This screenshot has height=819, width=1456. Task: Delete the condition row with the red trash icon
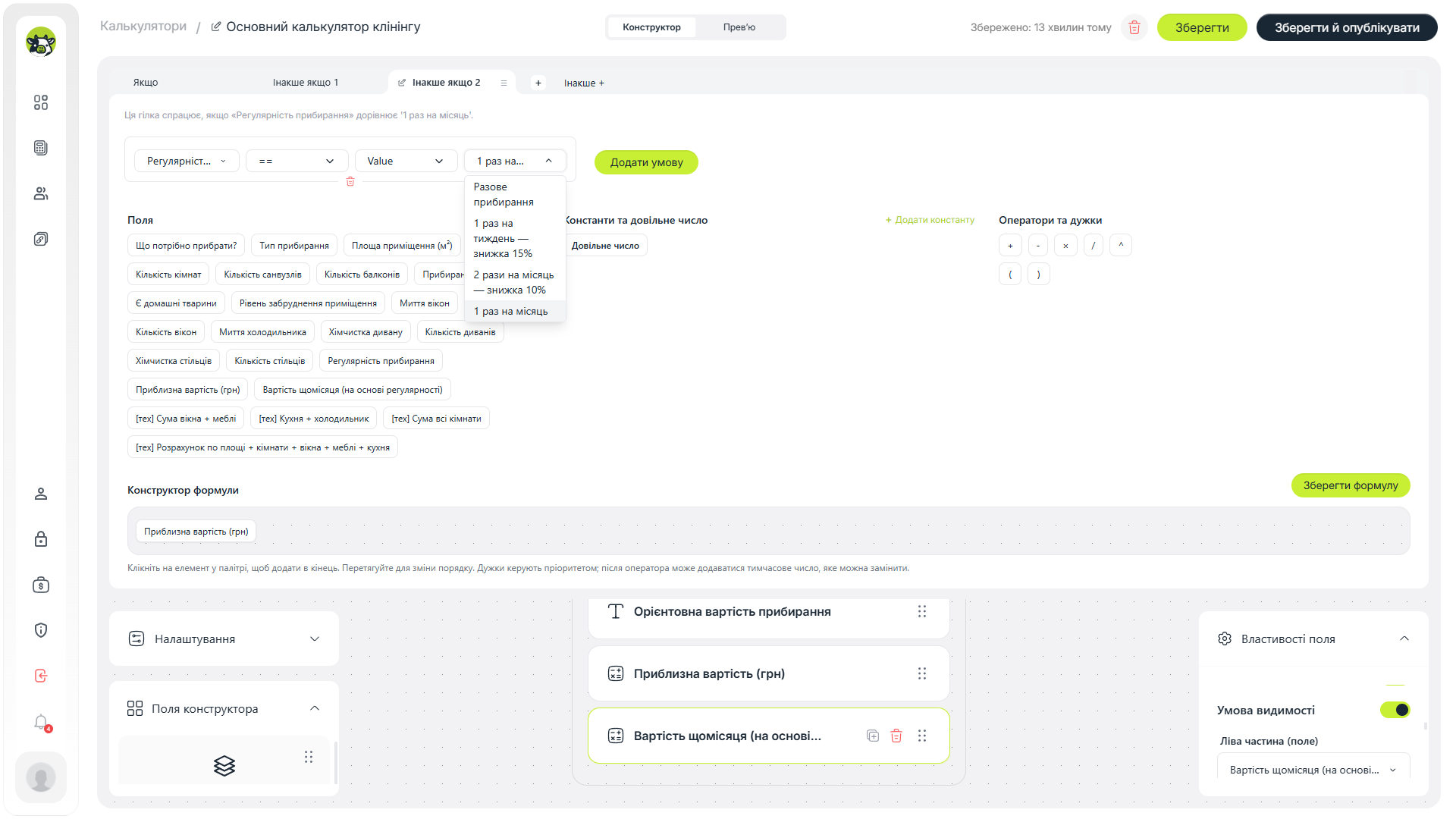(350, 181)
